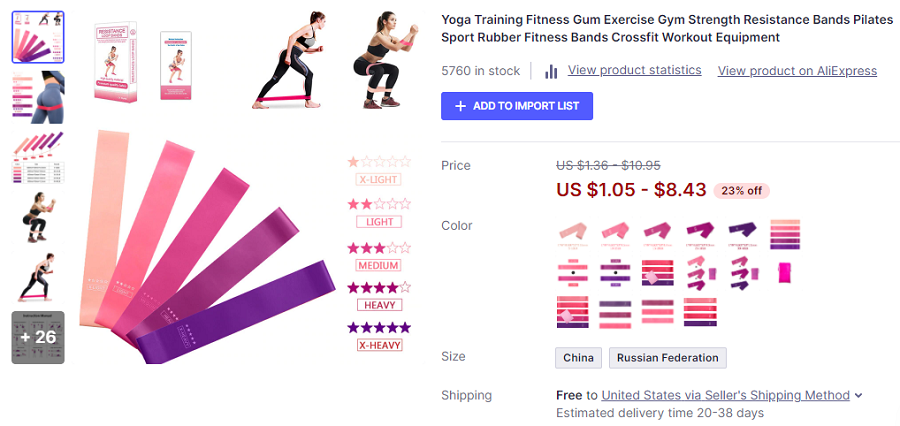The width and height of the screenshot is (900, 426).
Task: Choose the light pink single band color
Action: pyautogui.click(x=573, y=233)
